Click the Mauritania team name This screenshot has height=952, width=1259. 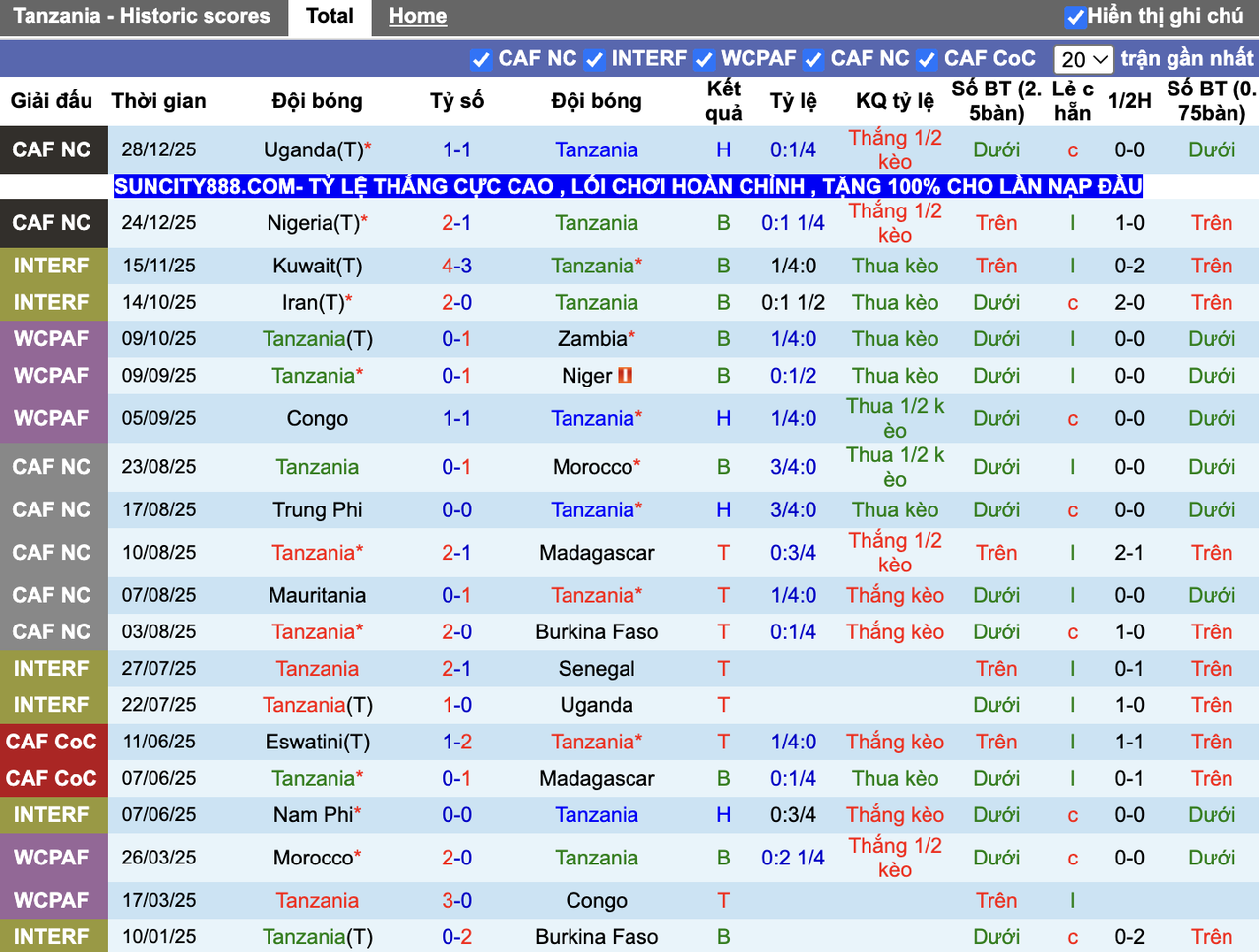click(x=317, y=595)
